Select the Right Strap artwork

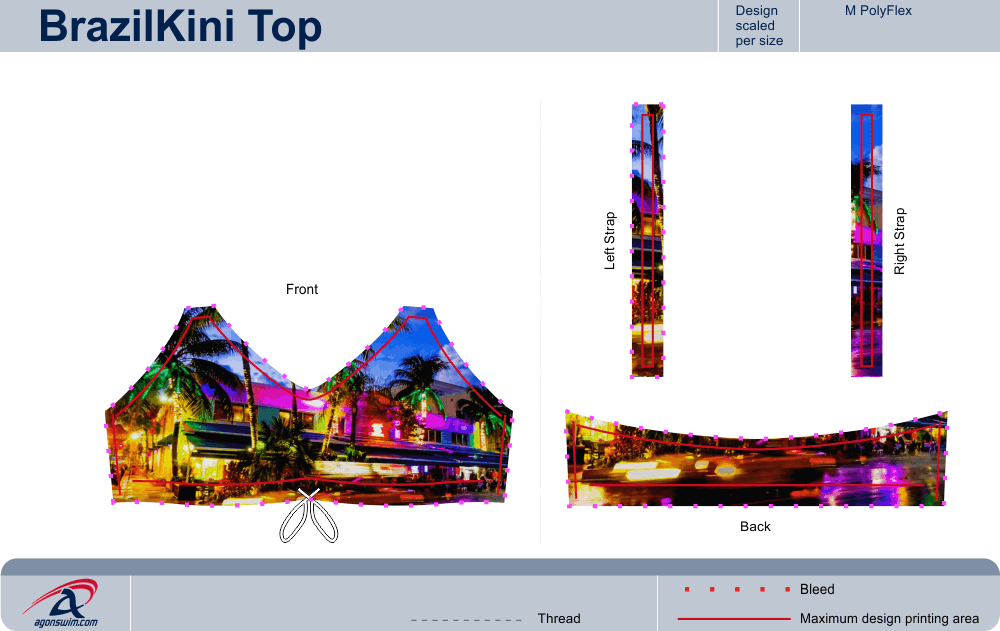867,241
